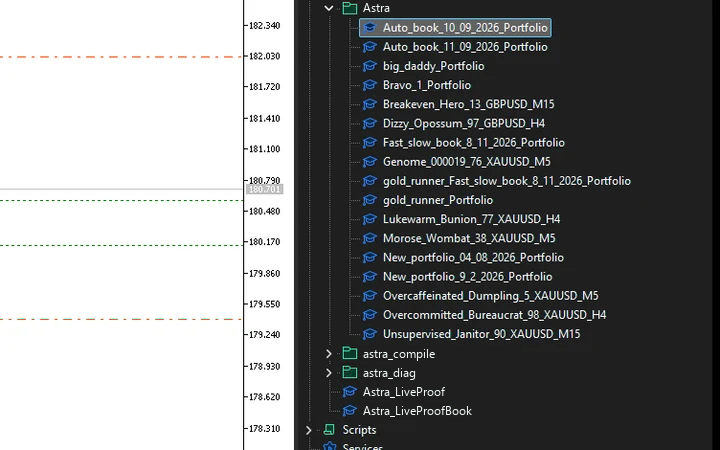Expand the Scripts node
This screenshot has width=720, height=450.
[x=309, y=430]
